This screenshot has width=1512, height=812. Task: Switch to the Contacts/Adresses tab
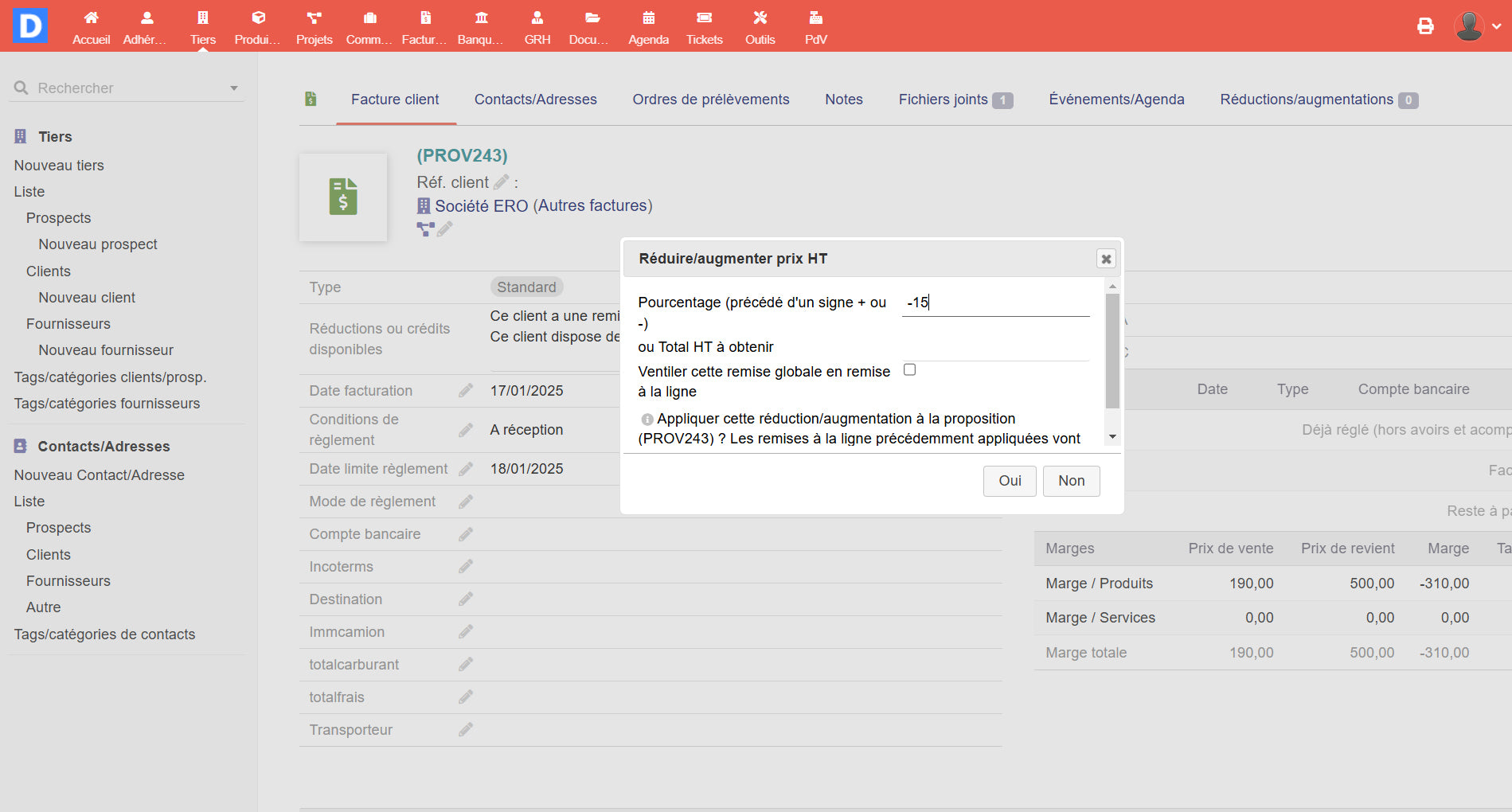tap(535, 100)
